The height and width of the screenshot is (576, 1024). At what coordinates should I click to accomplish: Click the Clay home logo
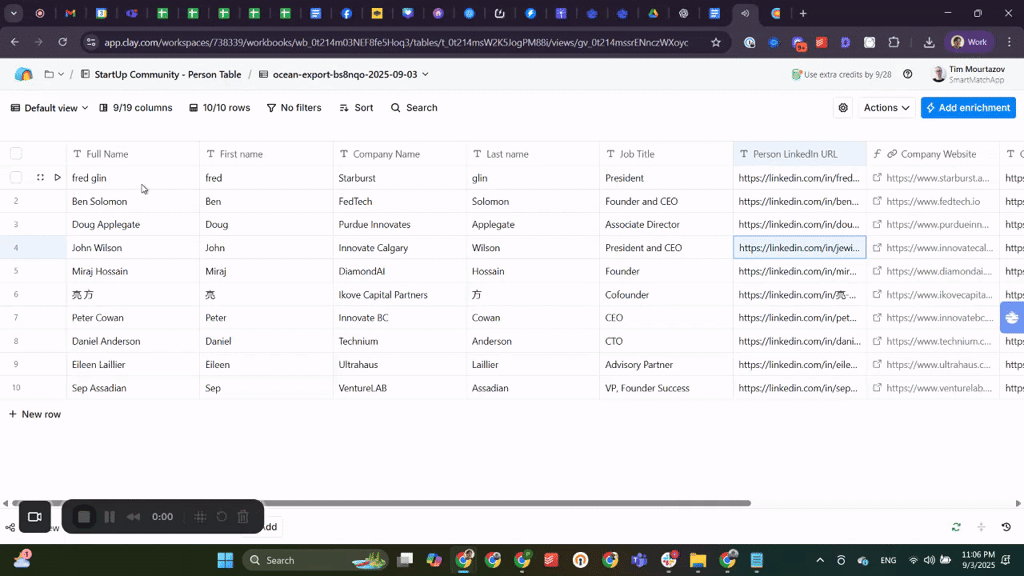[x=23, y=74]
